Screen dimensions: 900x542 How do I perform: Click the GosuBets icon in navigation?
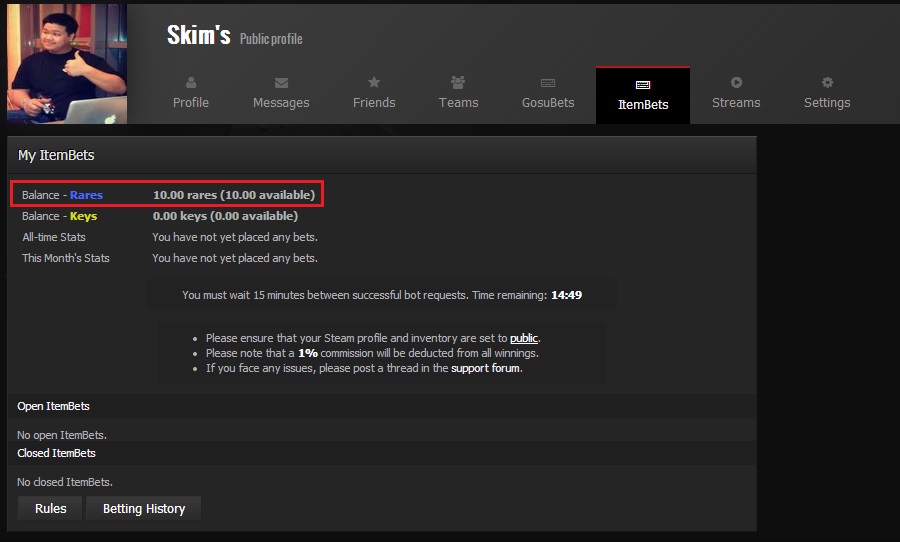pos(548,83)
